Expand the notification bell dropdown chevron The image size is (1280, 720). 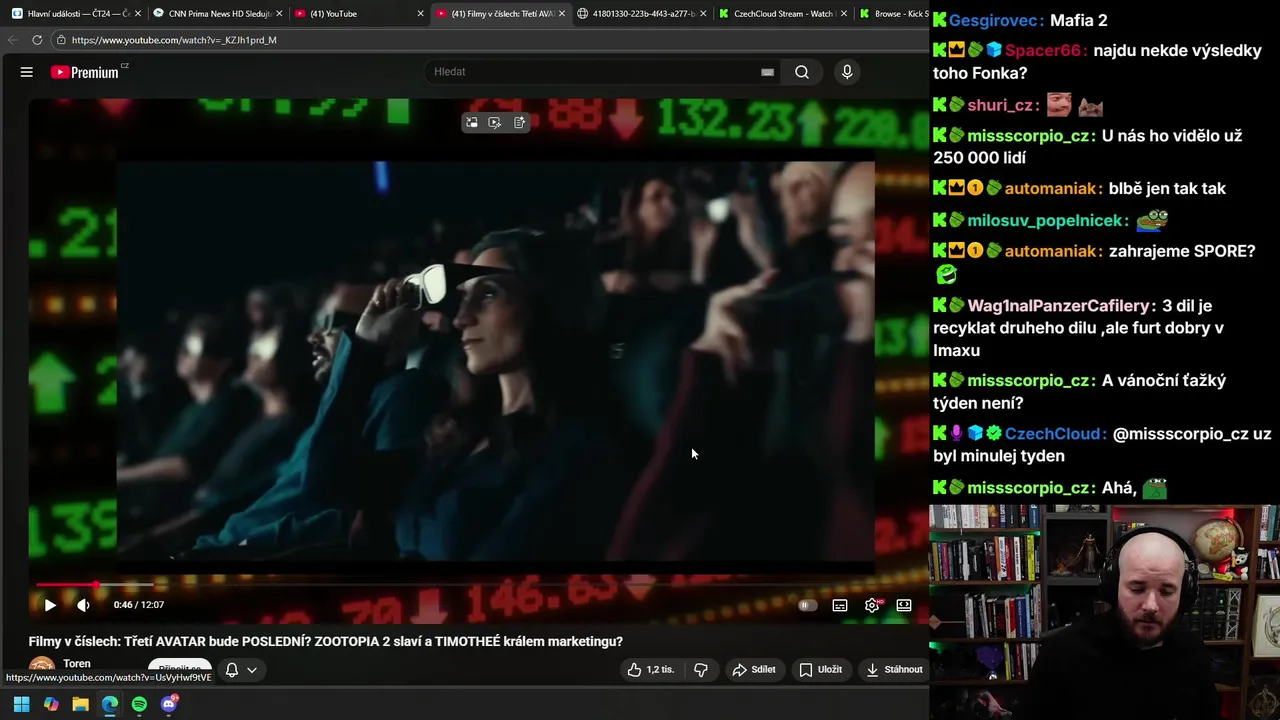point(252,670)
